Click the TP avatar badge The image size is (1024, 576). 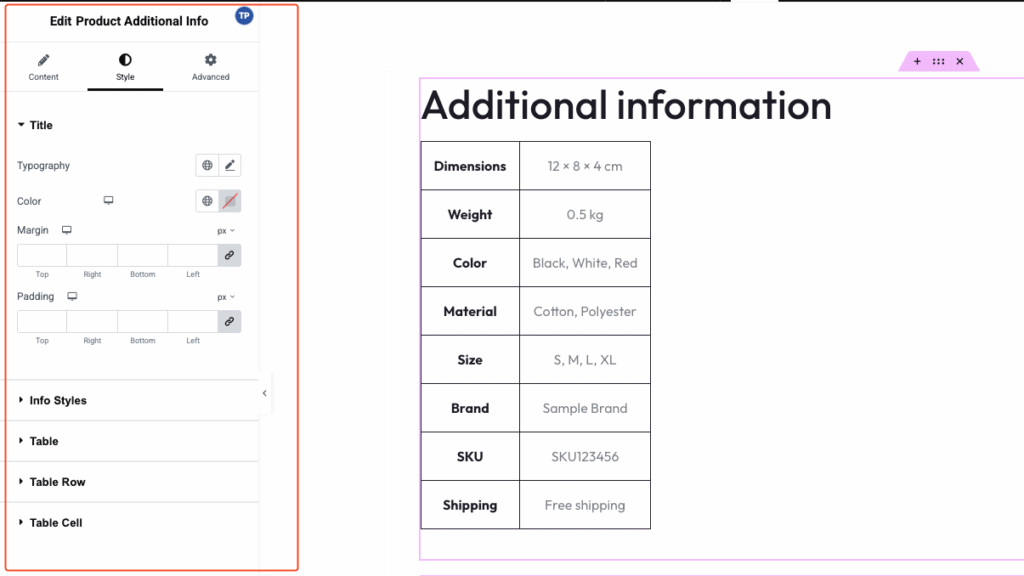click(x=244, y=16)
